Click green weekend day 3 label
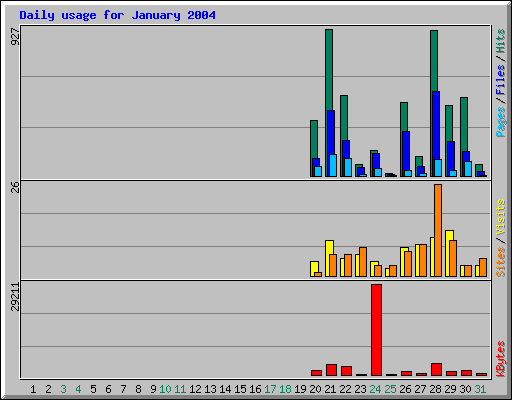Viewport: 512px width, 400px height. coord(63,389)
